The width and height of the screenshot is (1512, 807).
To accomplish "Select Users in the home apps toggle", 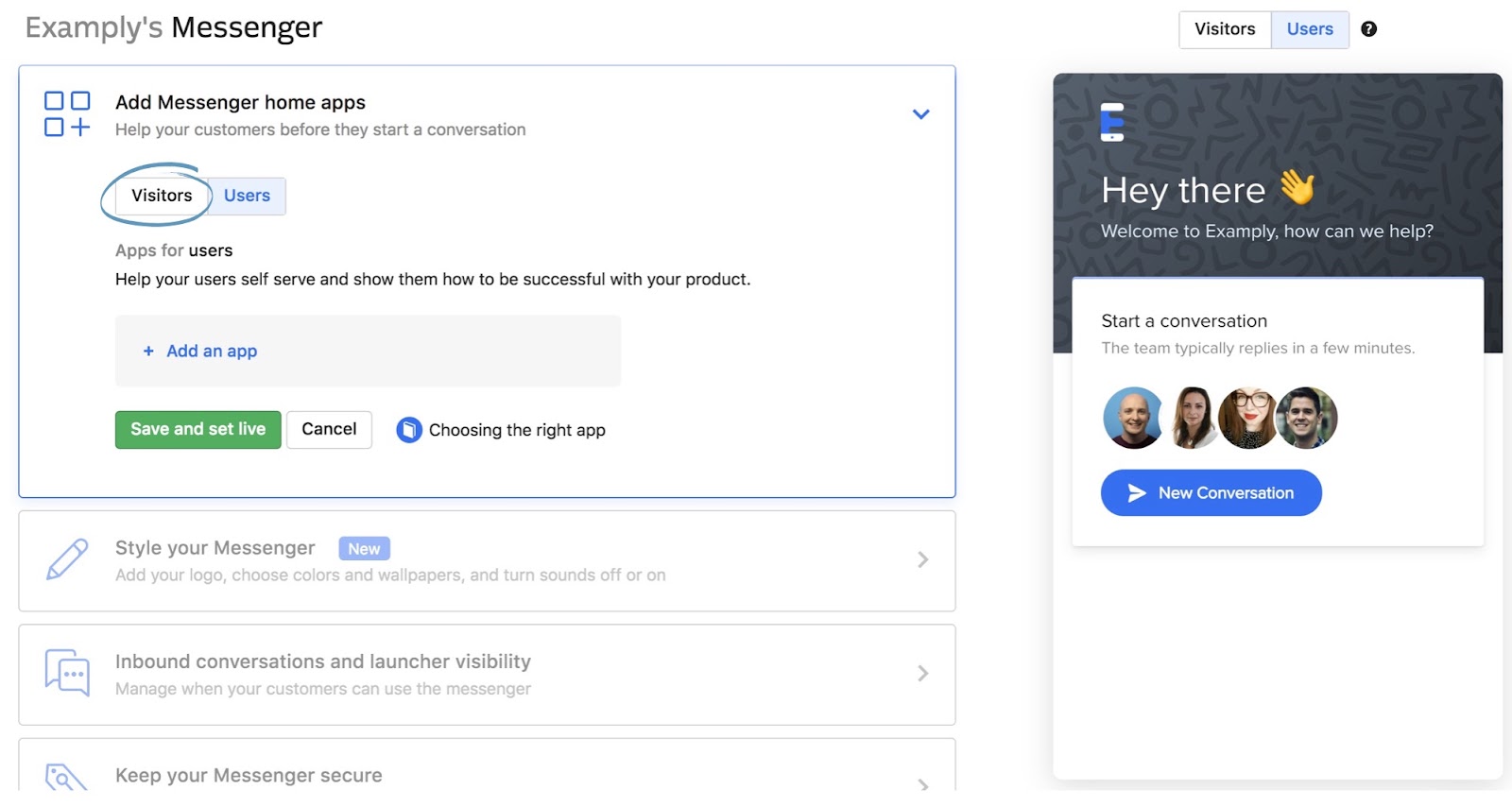I will [247, 196].
